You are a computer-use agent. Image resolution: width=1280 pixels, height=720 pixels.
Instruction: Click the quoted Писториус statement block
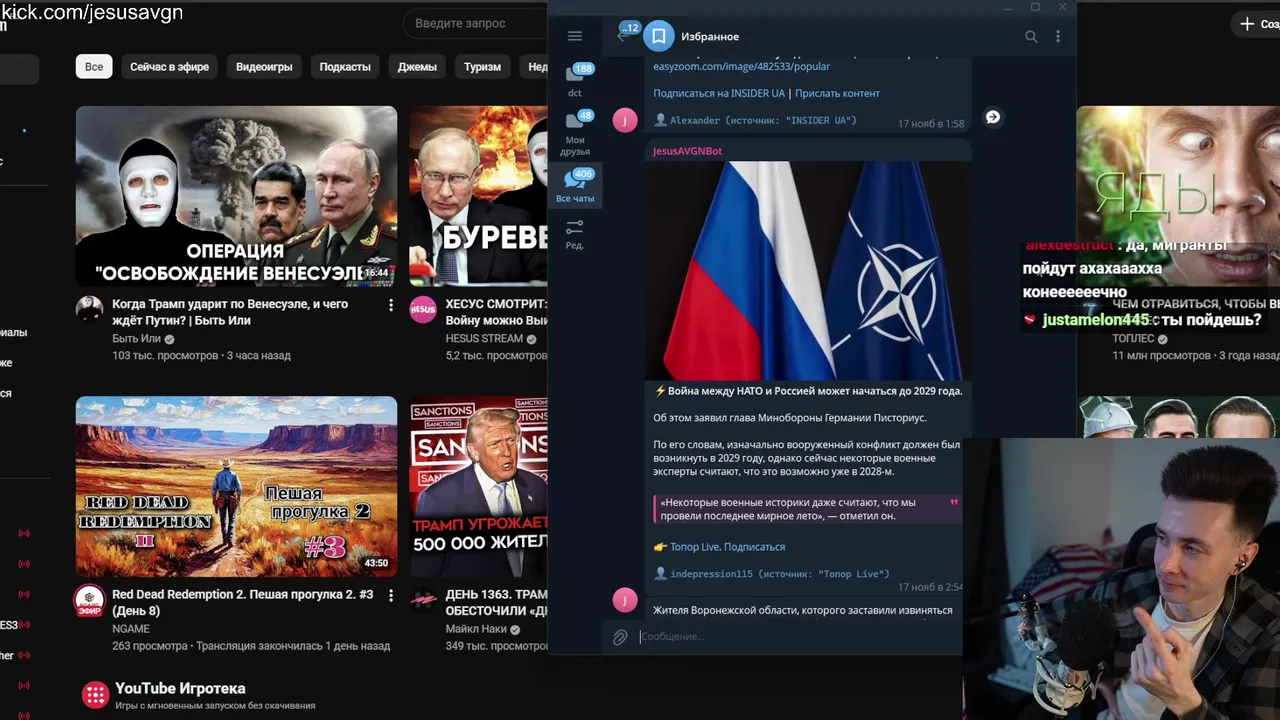click(x=806, y=509)
